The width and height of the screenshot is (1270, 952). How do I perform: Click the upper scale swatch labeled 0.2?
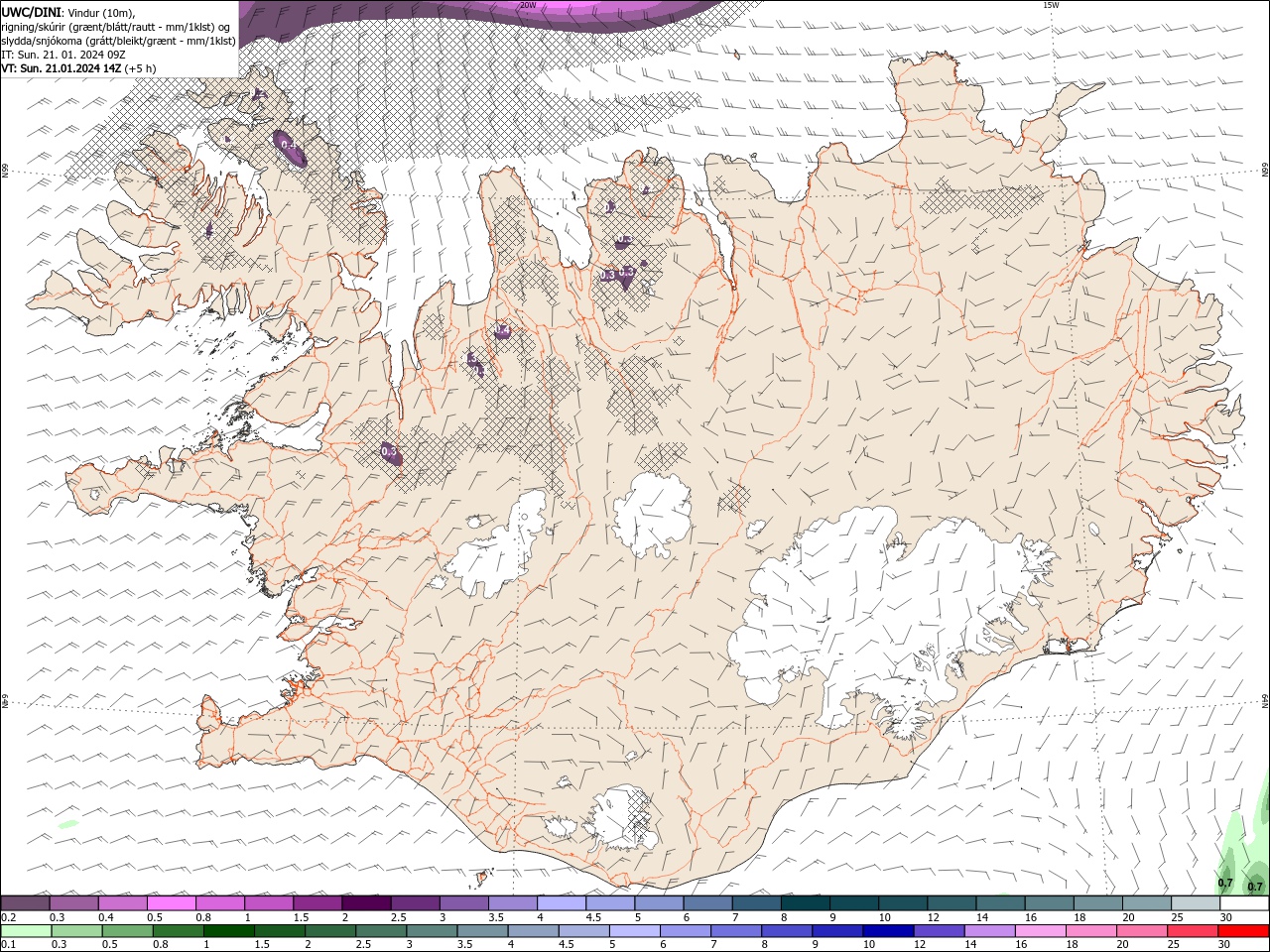tap(25, 903)
